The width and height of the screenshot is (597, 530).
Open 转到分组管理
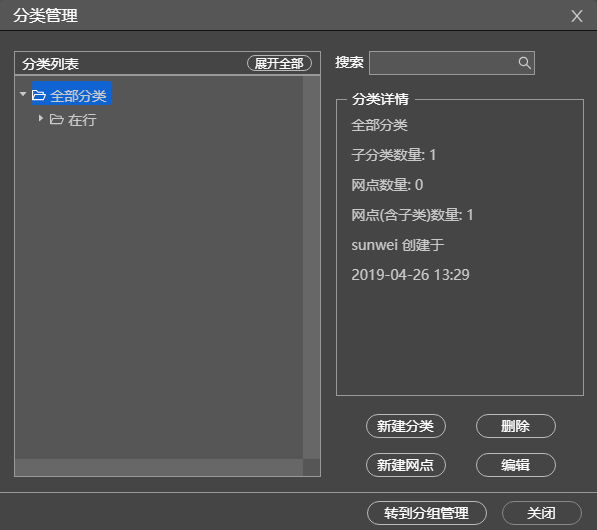tap(427, 513)
